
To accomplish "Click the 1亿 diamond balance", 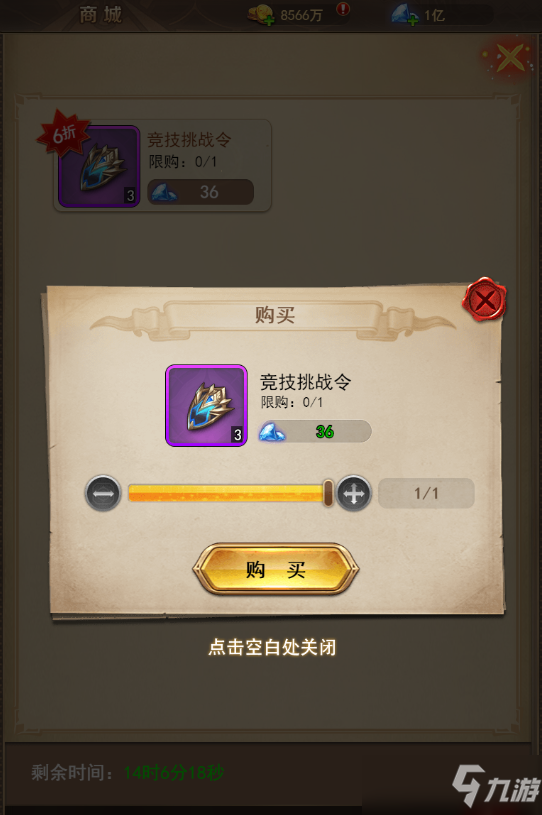I will [434, 16].
